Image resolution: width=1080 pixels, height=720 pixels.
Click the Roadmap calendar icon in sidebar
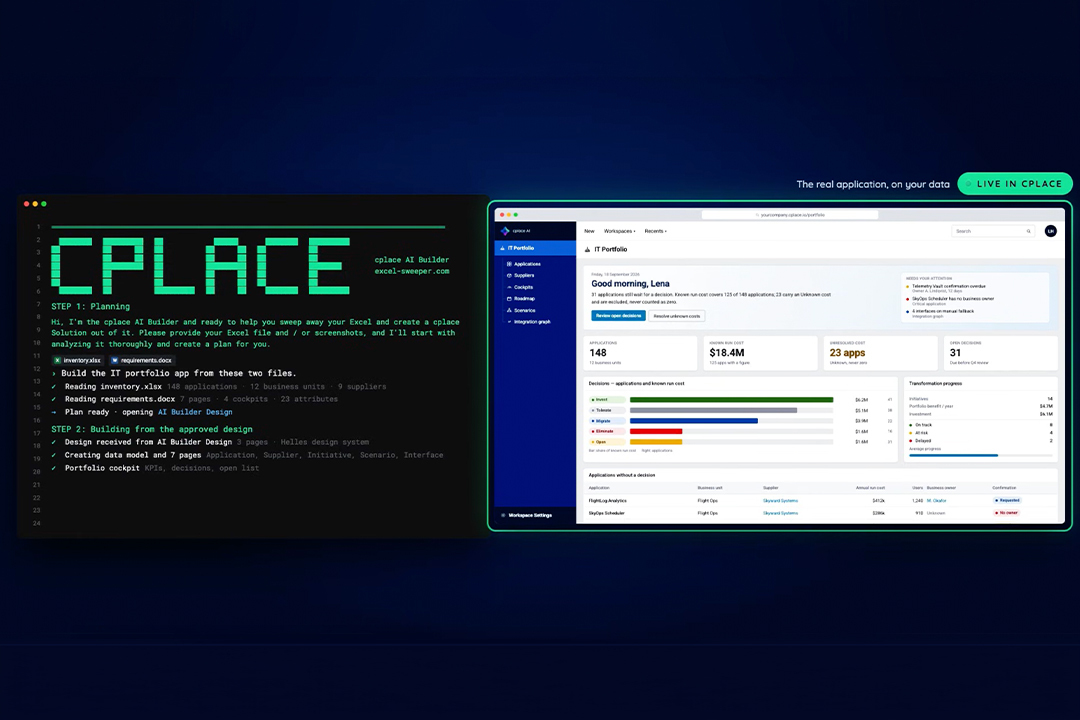coord(509,299)
